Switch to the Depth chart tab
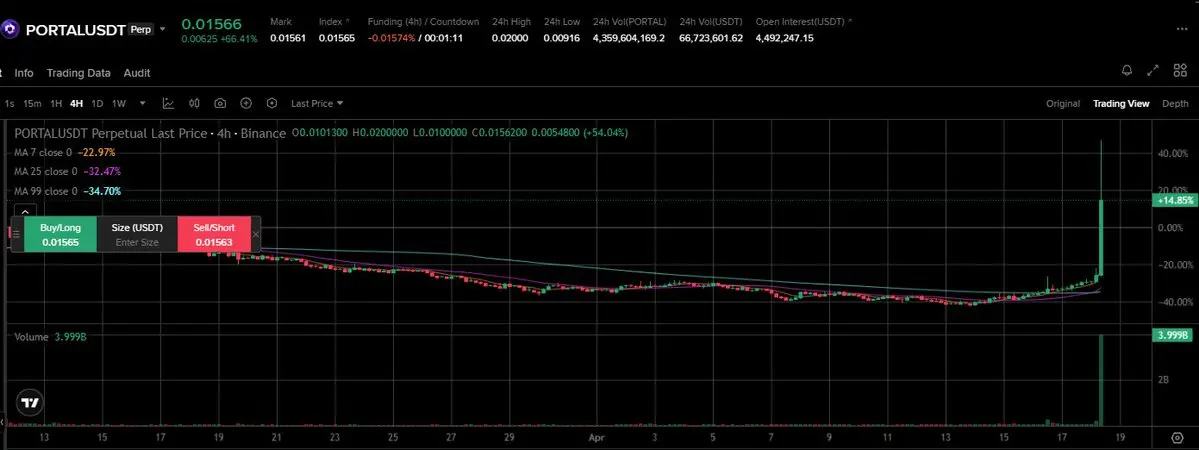This screenshot has height=450, width=1199. [1175, 104]
